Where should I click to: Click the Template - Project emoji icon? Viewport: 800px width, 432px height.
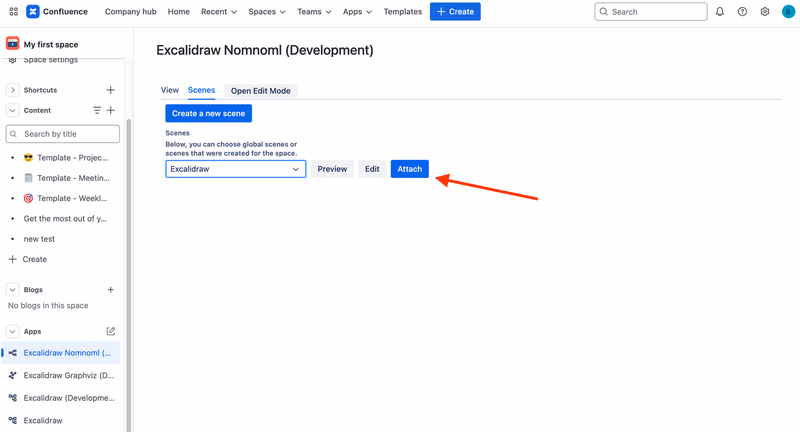pos(28,158)
